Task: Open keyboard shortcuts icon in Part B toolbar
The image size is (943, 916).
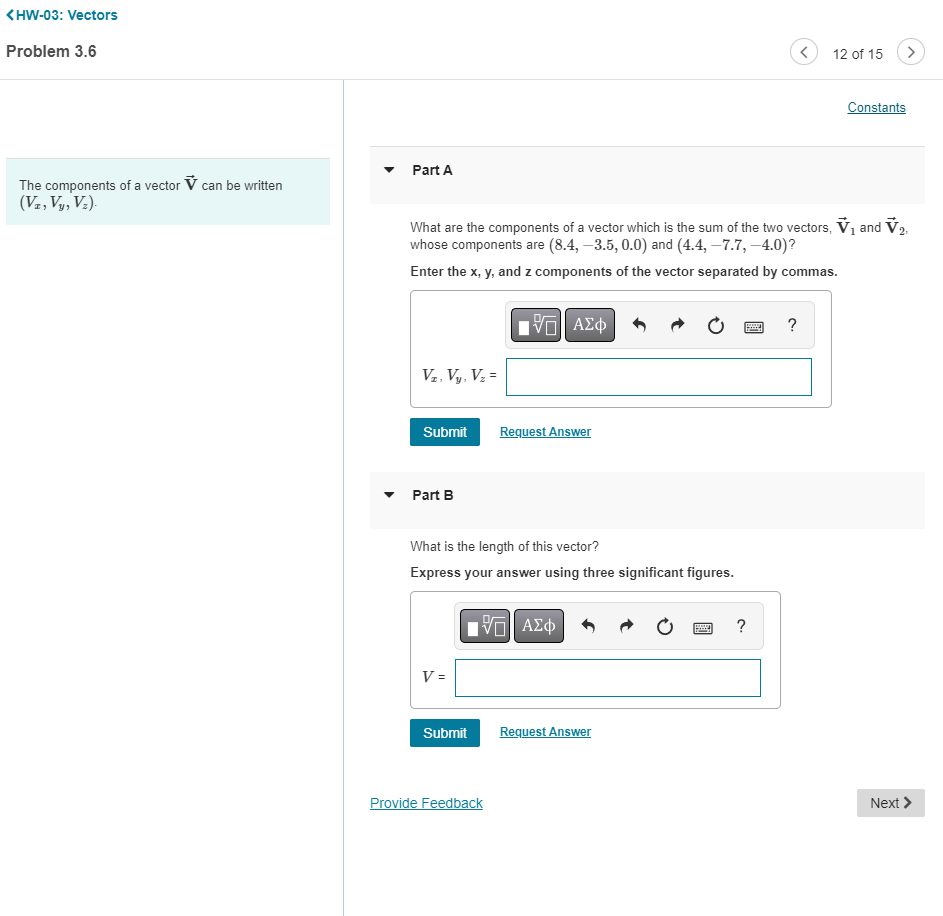Action: (702, 628)
